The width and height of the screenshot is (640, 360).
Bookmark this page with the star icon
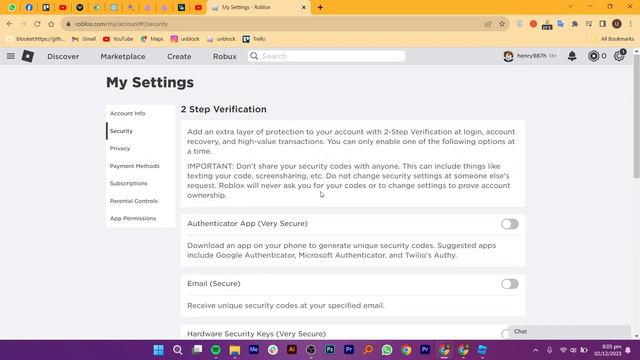(502, 24)
